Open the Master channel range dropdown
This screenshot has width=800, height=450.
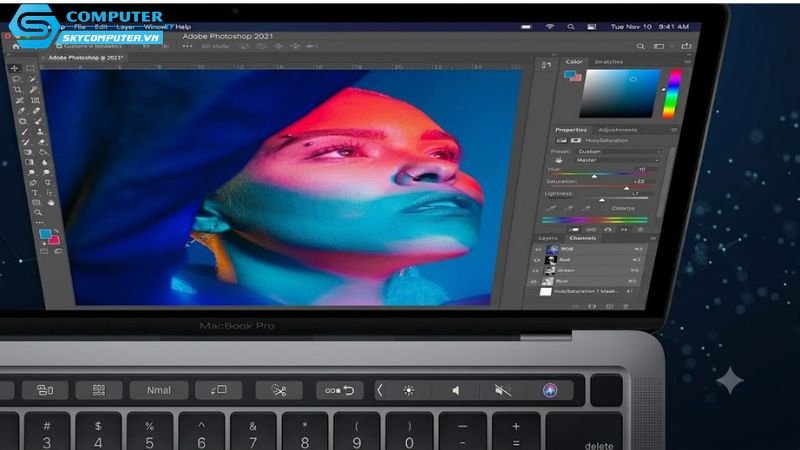[x=618, y=160]
